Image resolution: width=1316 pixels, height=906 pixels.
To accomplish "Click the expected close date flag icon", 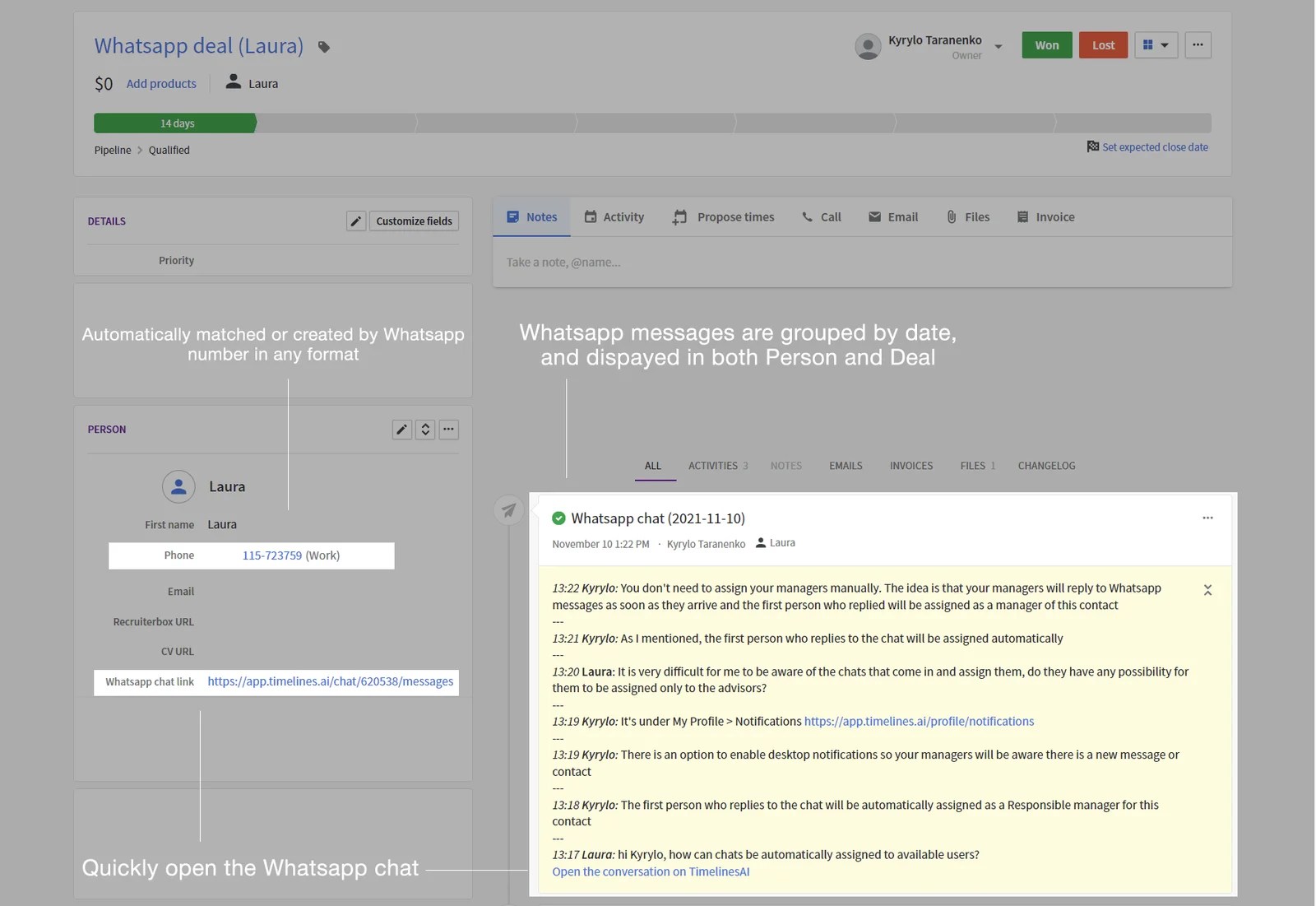I will (1092, 146).
